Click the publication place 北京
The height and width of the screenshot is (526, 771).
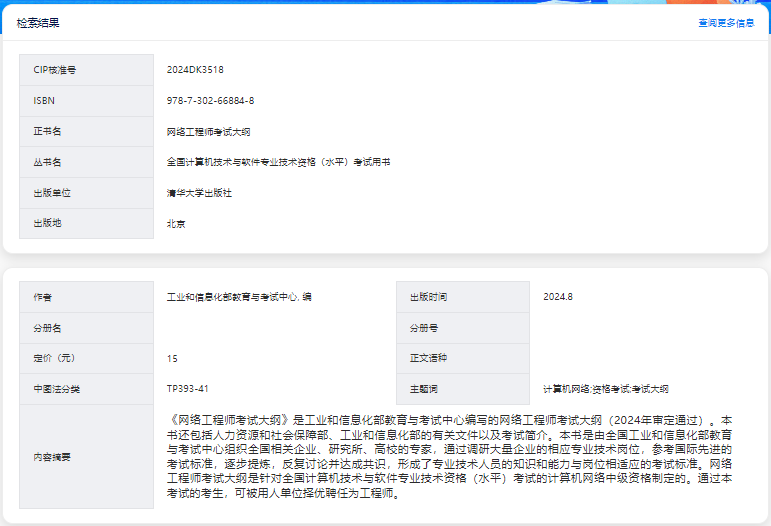(176, 224)
